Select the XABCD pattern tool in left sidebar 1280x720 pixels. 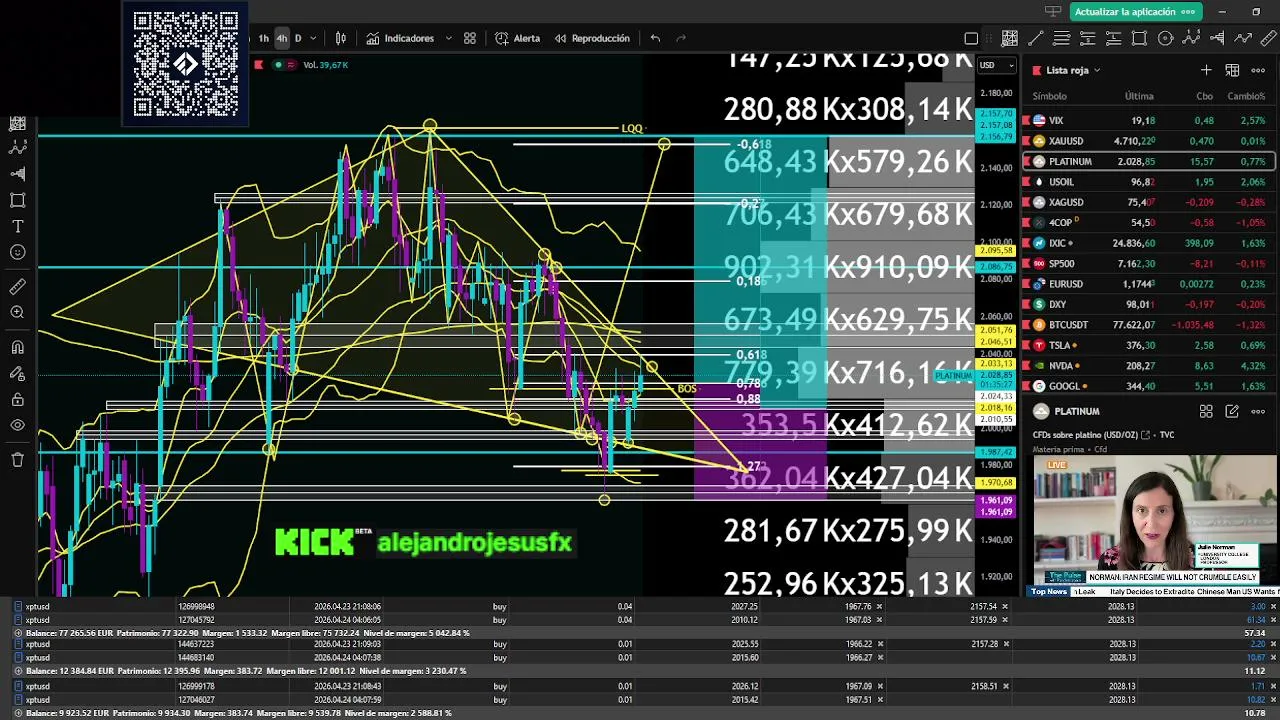[17, 147]
